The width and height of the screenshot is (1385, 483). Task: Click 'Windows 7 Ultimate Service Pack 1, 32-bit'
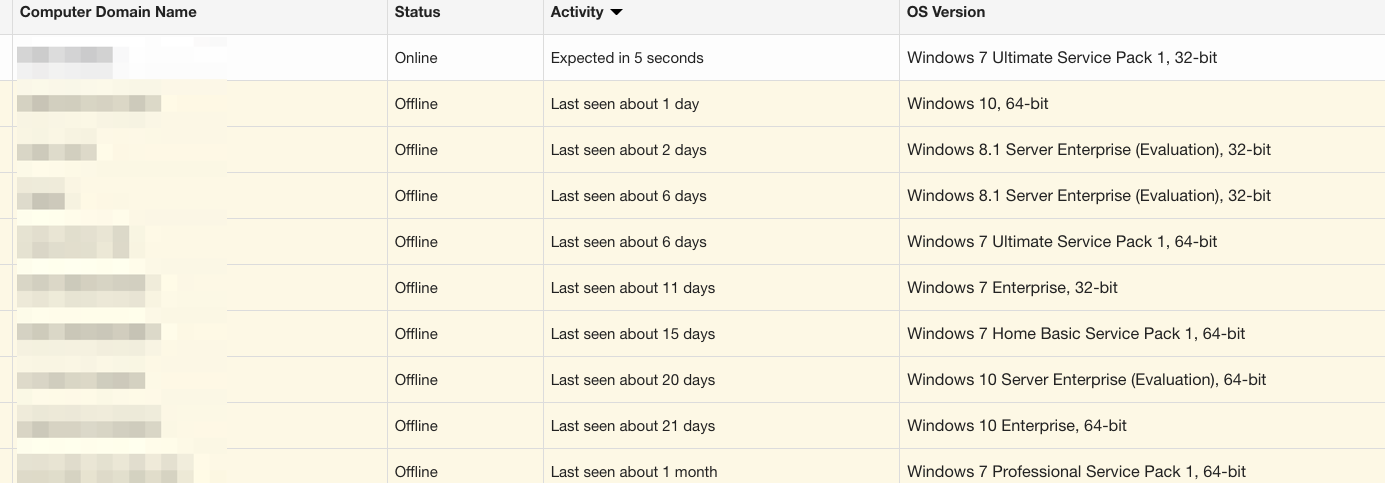pyautogui.click(x=1062, y=58)
